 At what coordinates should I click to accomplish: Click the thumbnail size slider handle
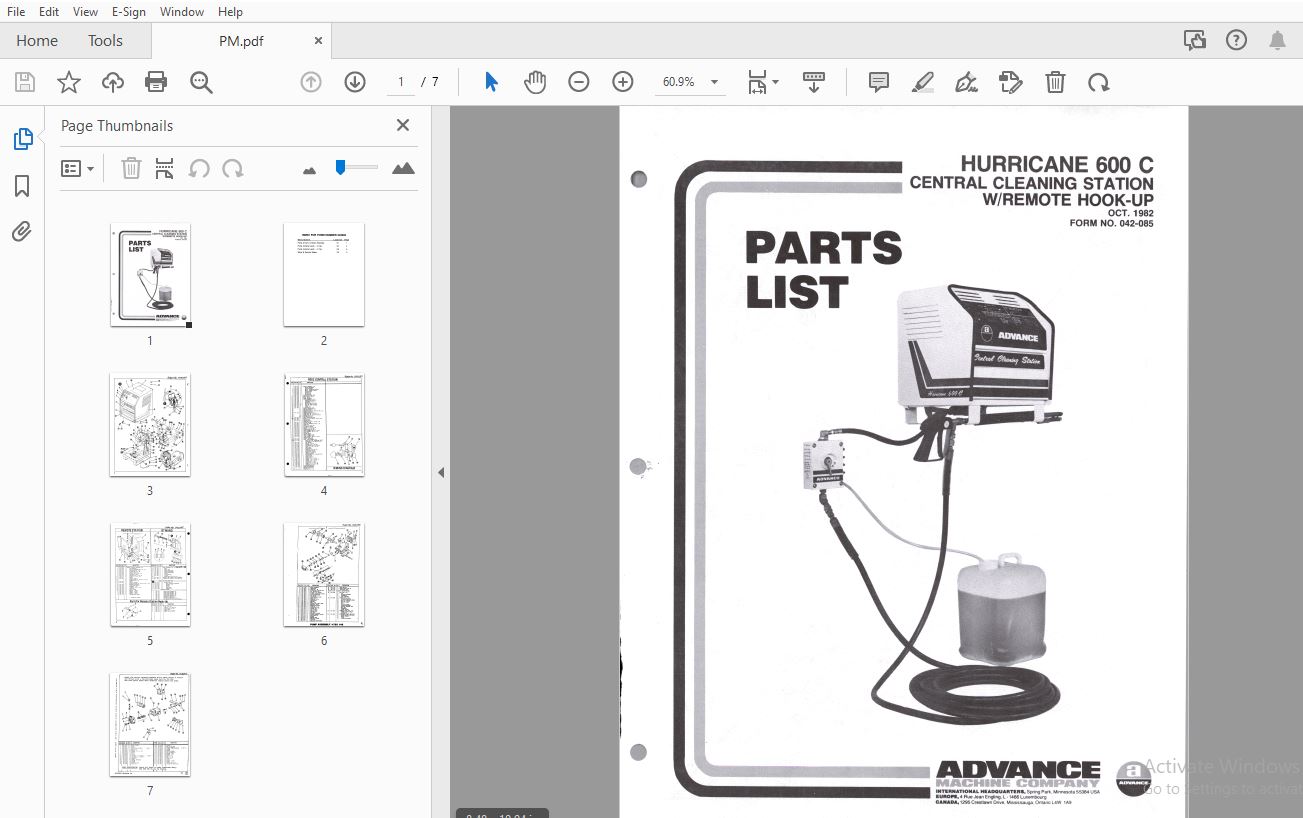click(x=340, y=167)
